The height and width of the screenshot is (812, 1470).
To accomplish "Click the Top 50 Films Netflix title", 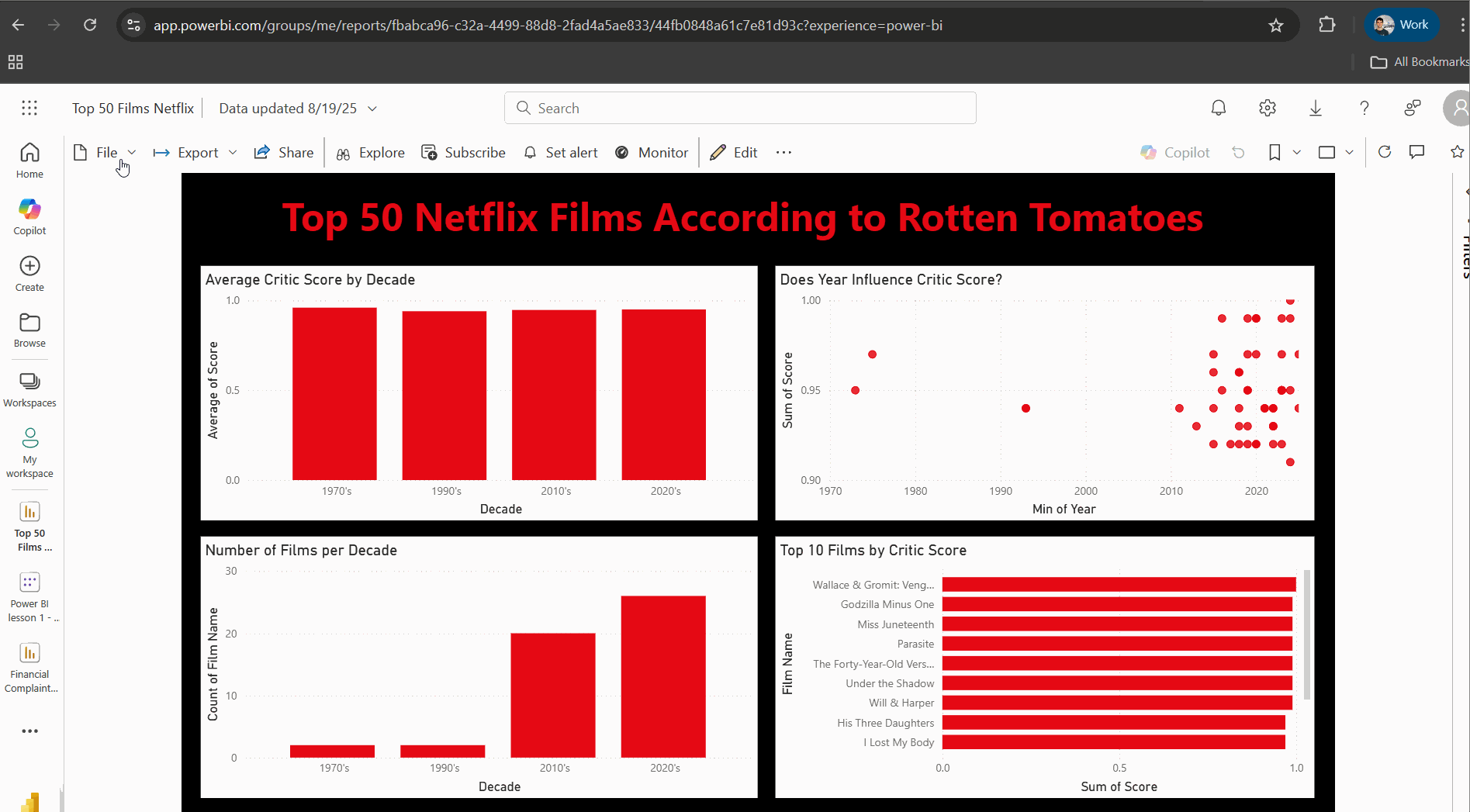I will click(133, 109).
